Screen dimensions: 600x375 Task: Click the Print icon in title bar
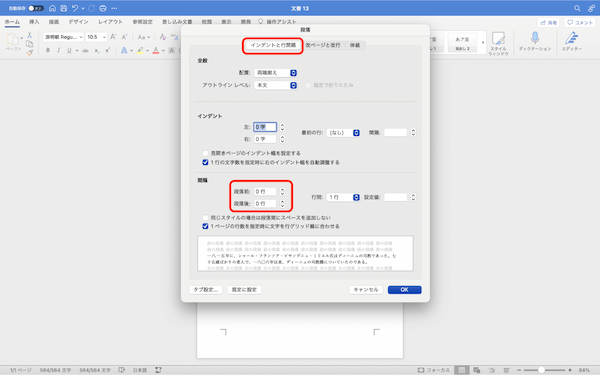(x=103, y=8)
